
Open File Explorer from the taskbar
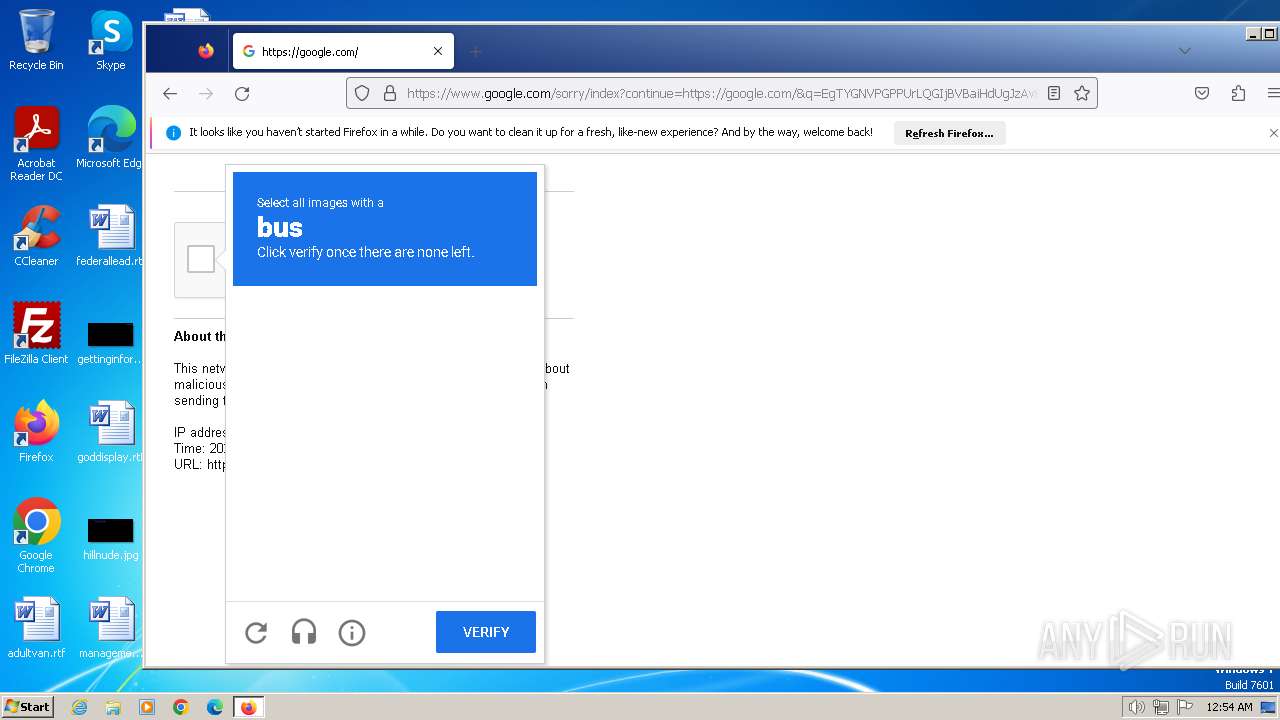(x=113, y=707)
